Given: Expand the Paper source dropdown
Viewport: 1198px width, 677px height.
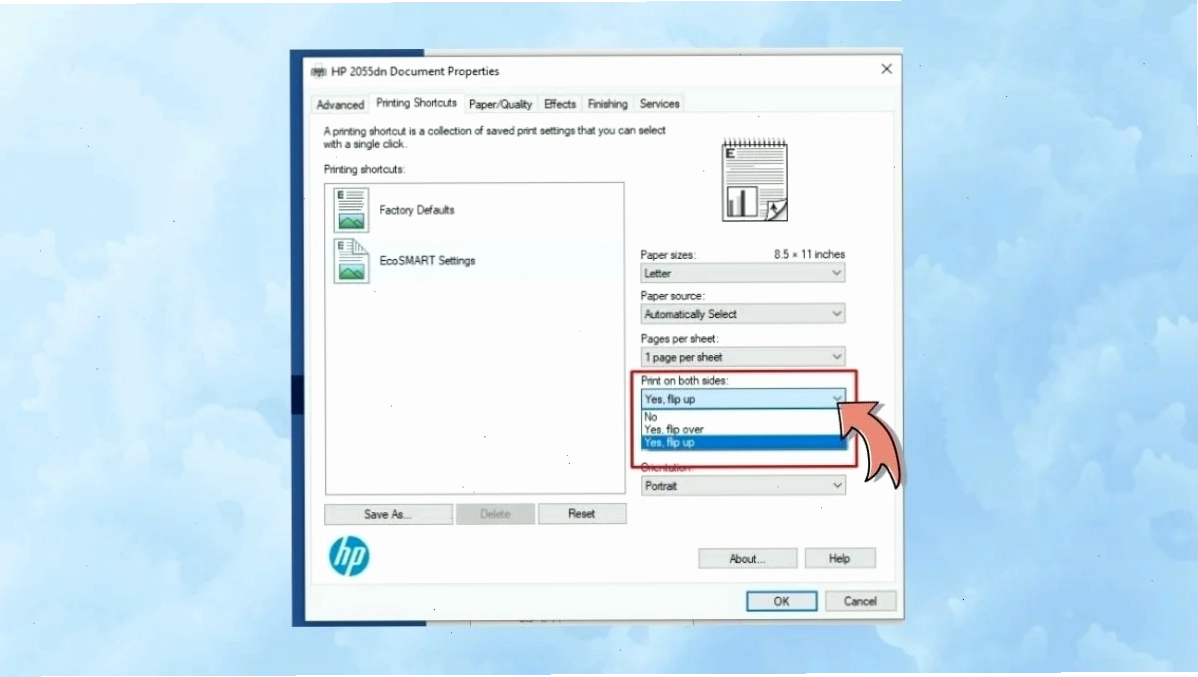Looking at the screenshot, I should 743,314.
